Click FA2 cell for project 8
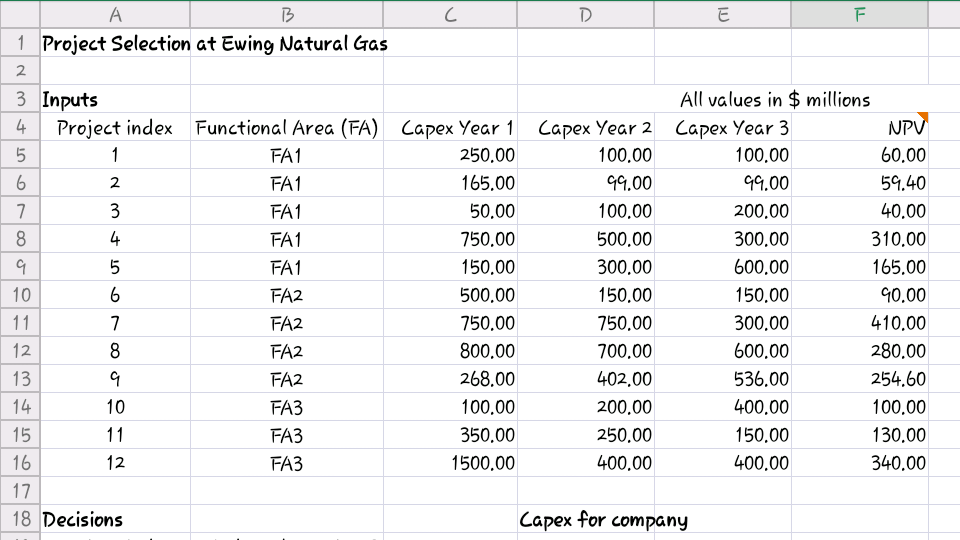 click(287, 351)
